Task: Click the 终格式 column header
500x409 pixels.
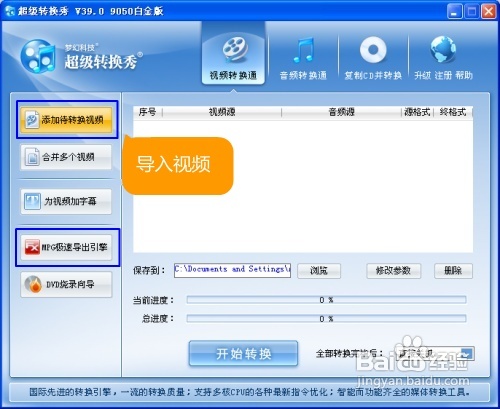Action: [x=453, y=112]
